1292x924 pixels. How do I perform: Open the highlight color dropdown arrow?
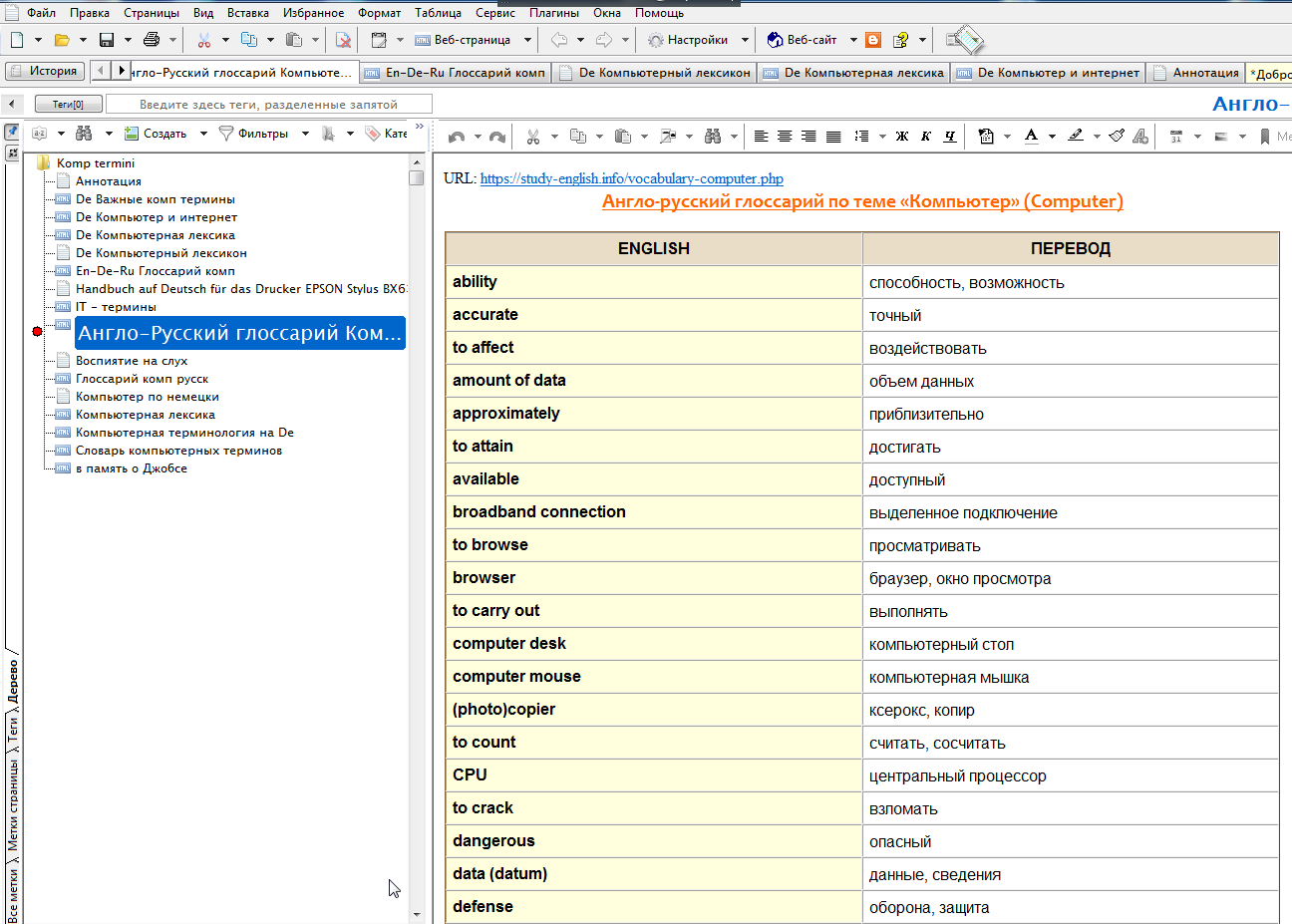1097,137
